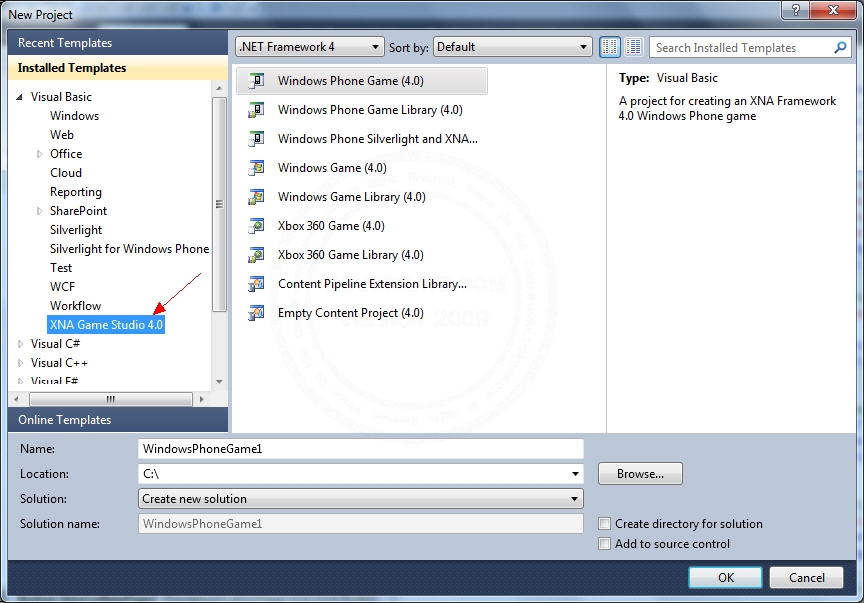Open the Recent Templates section
The image size is (864, 603).
pyautogui.click(x=118, y=43)
